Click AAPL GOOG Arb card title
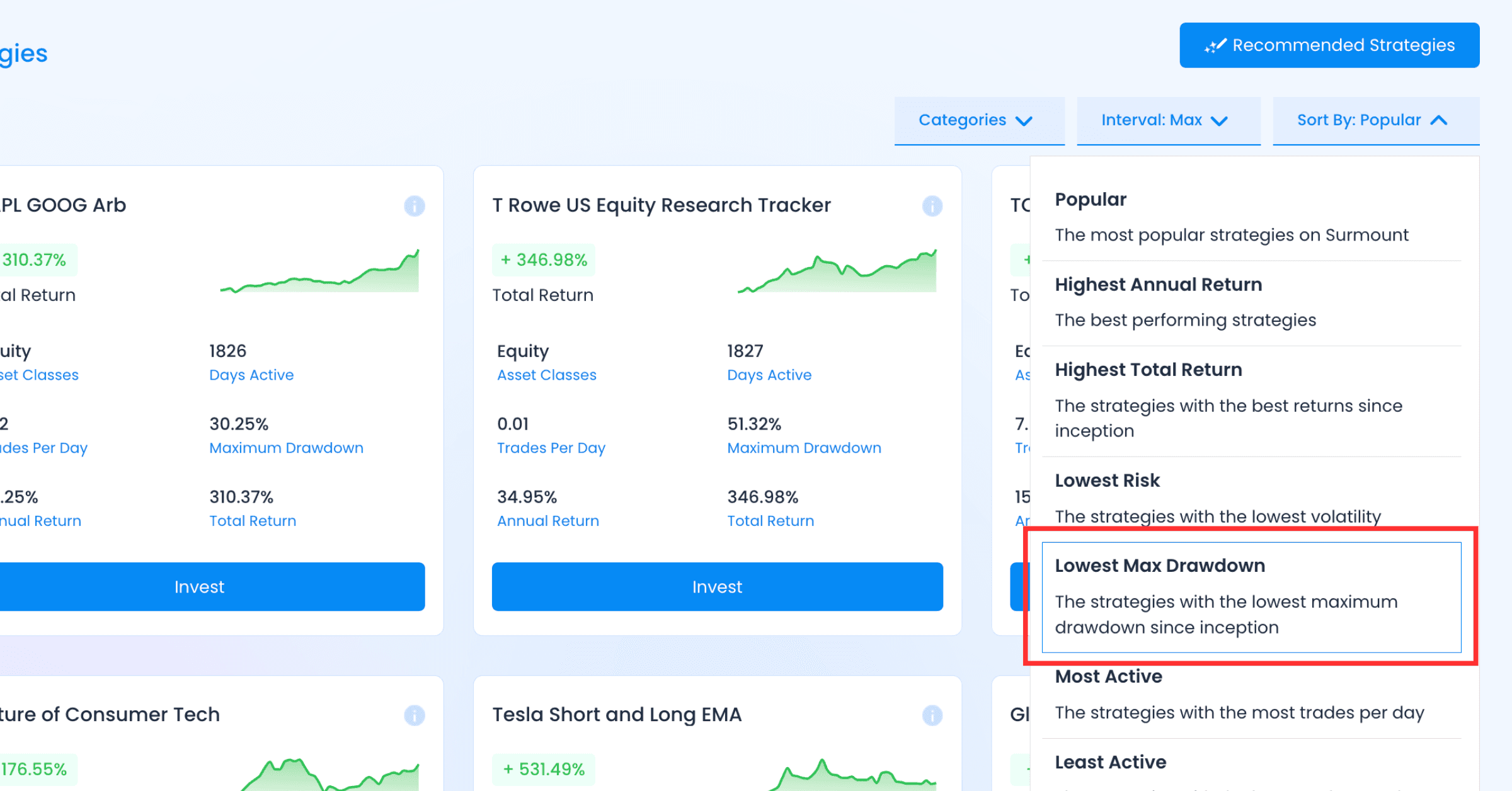 coord(63,205)
